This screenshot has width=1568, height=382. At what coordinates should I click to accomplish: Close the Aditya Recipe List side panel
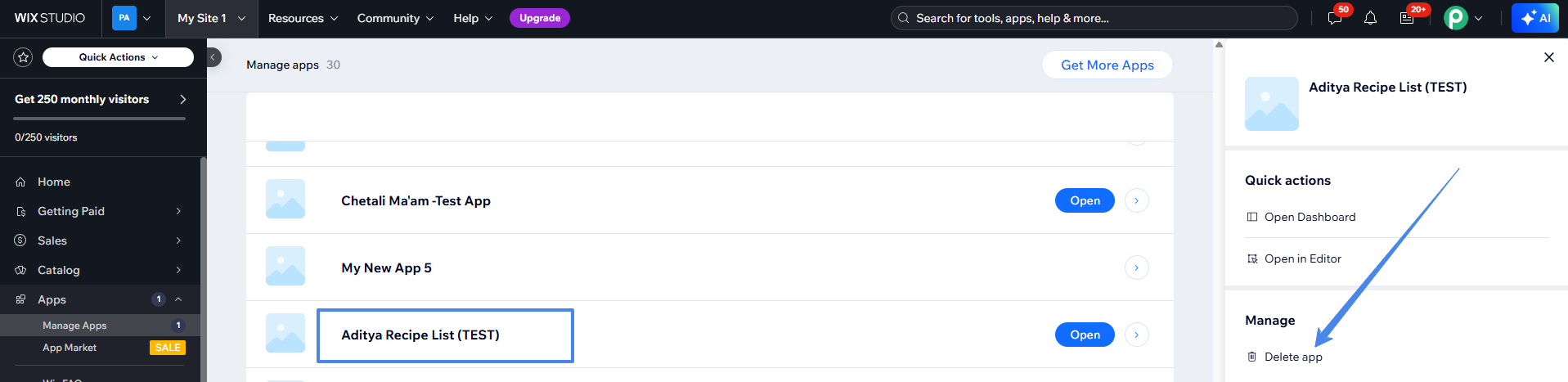[1548, 57]
